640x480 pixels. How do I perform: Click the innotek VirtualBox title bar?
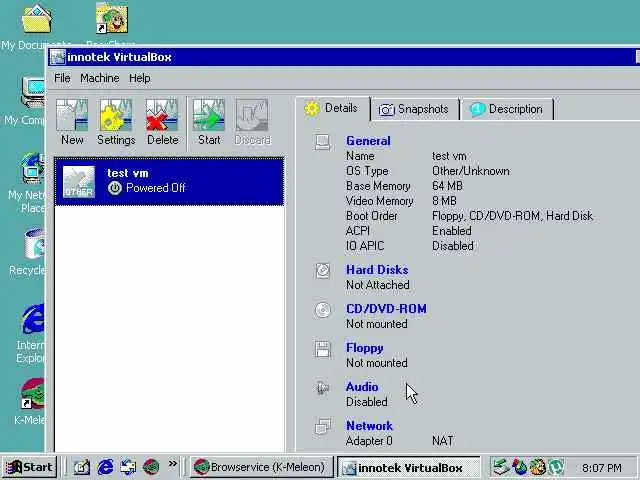[344, 57]
